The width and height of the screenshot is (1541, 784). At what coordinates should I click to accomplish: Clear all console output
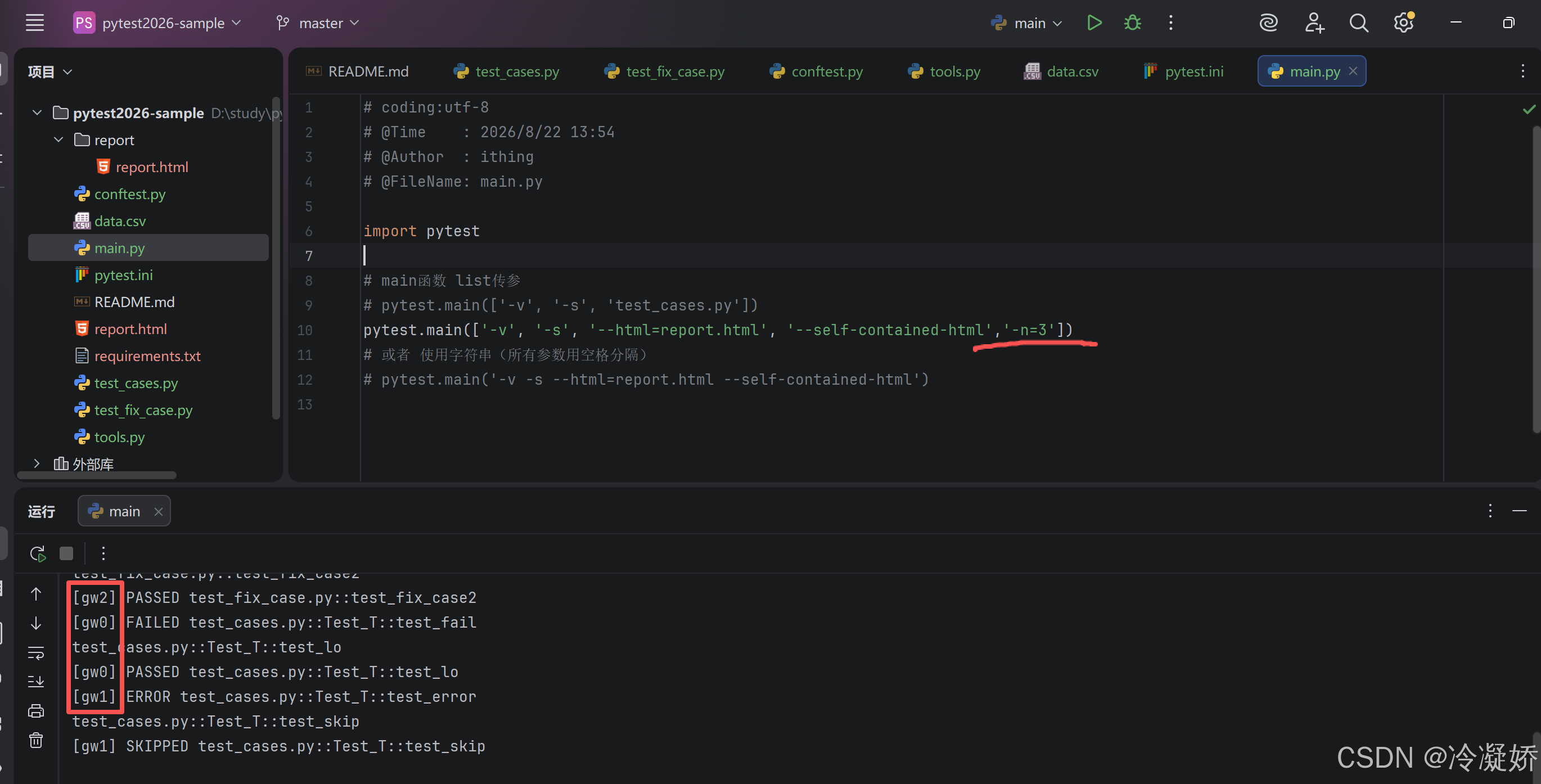36,740
